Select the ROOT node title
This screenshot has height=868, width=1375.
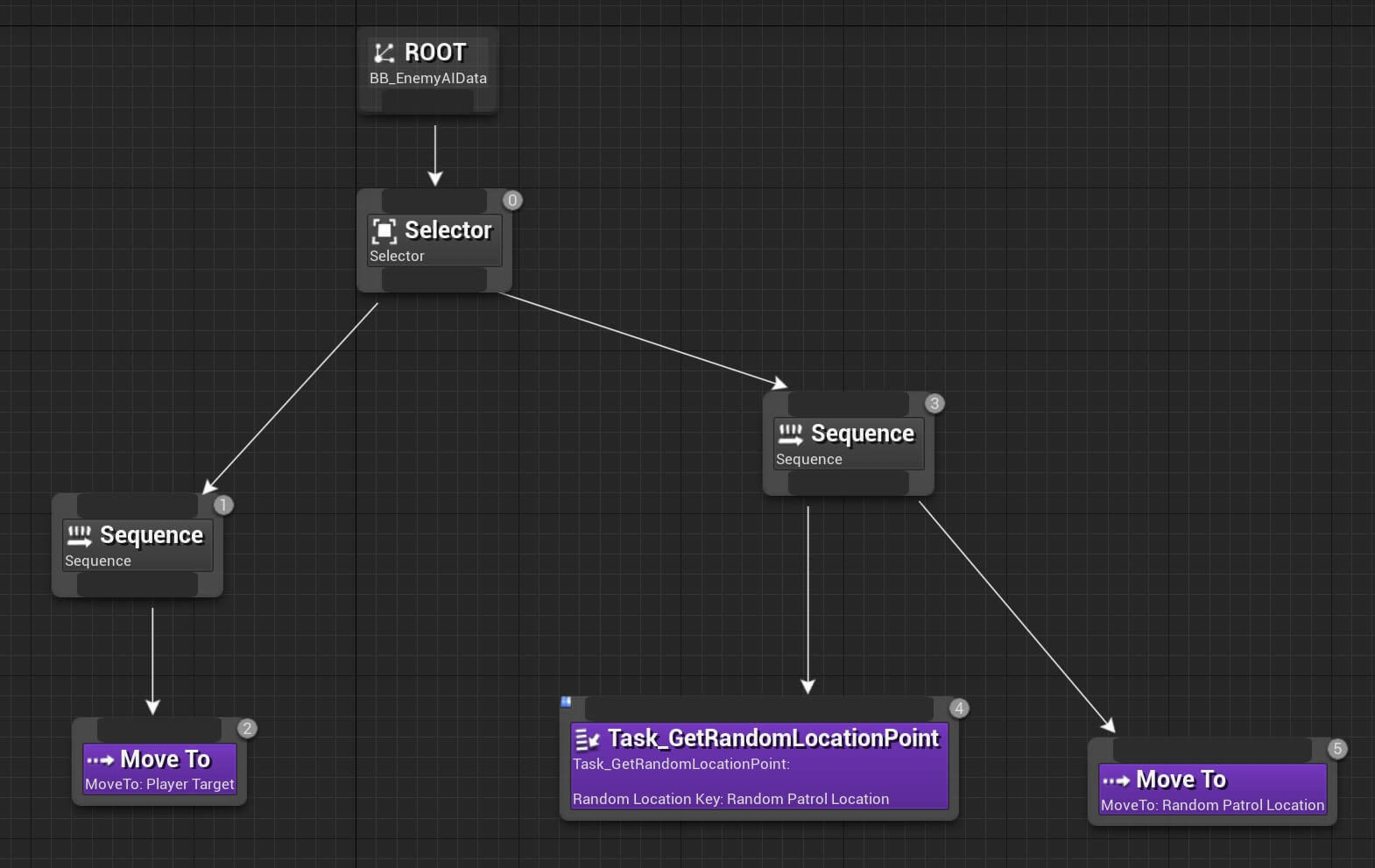435,53
